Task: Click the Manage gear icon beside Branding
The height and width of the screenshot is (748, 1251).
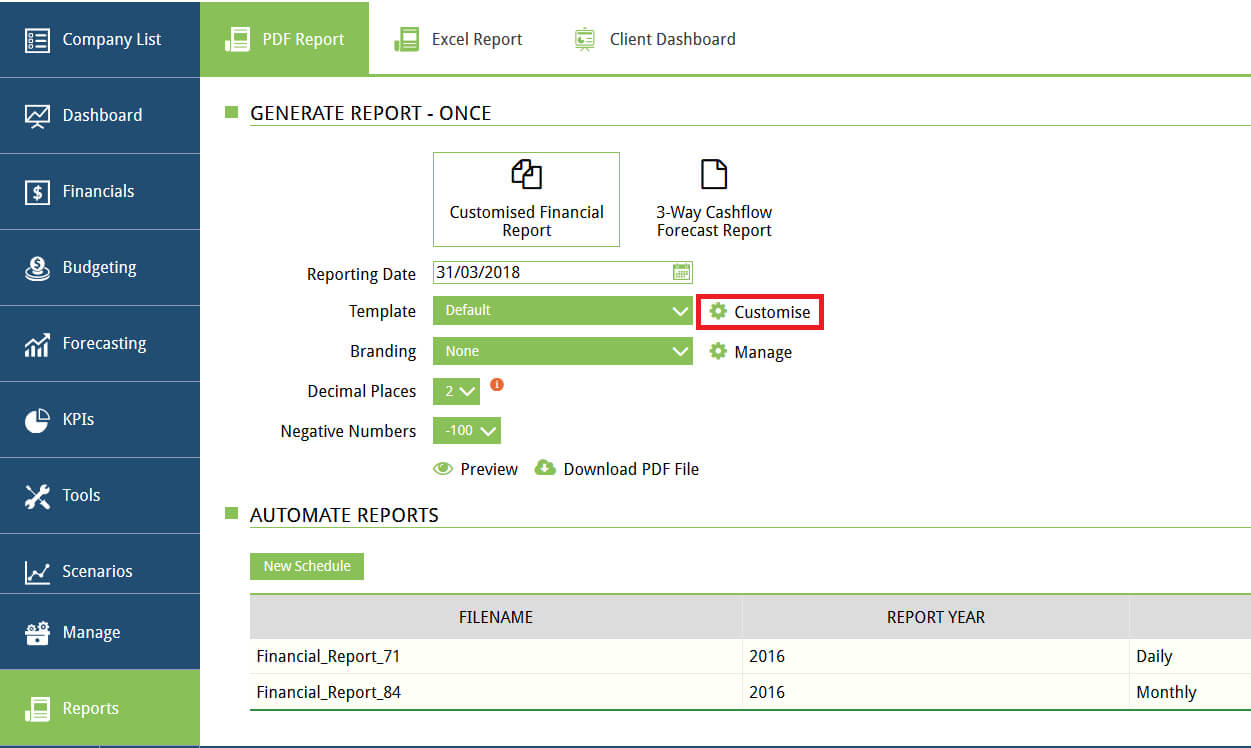Action: (x=718, y=352)
